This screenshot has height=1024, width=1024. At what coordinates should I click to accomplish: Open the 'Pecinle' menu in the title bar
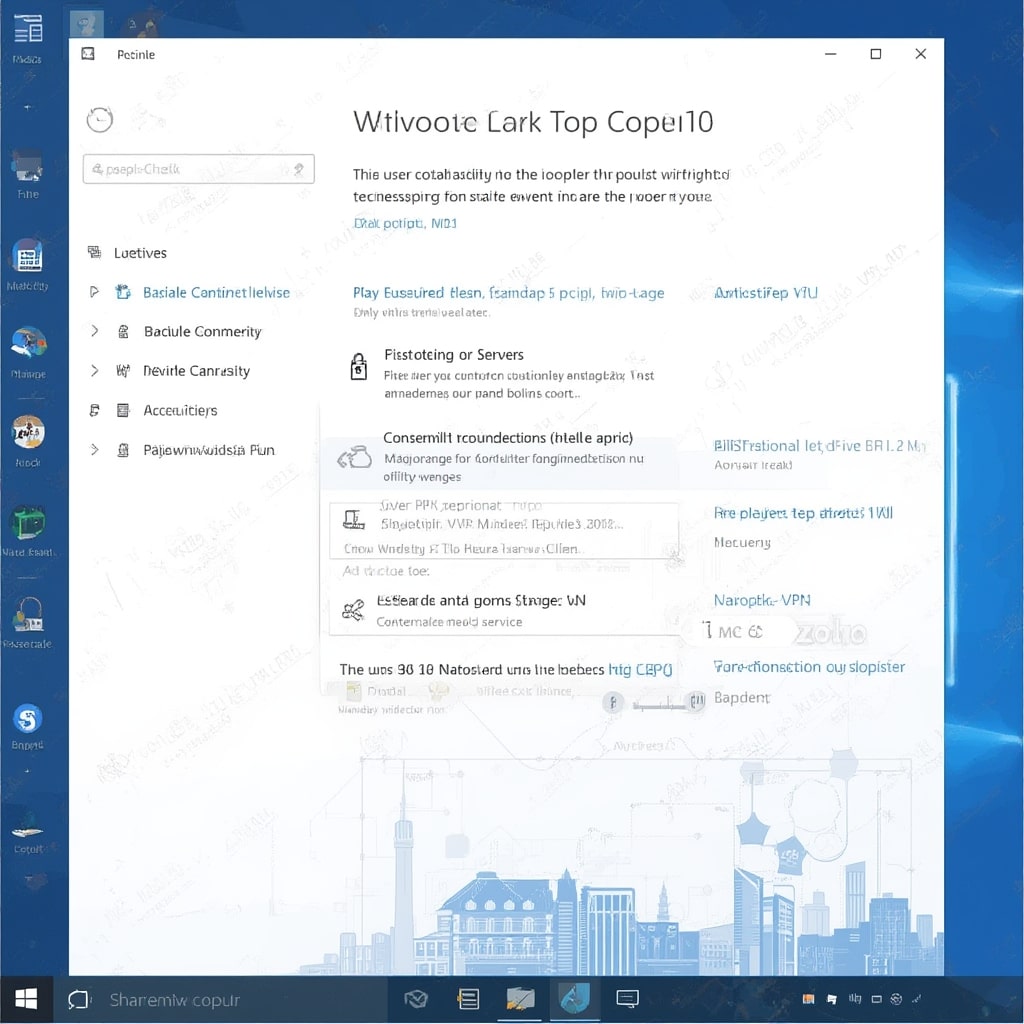click(x=136, y=54)
